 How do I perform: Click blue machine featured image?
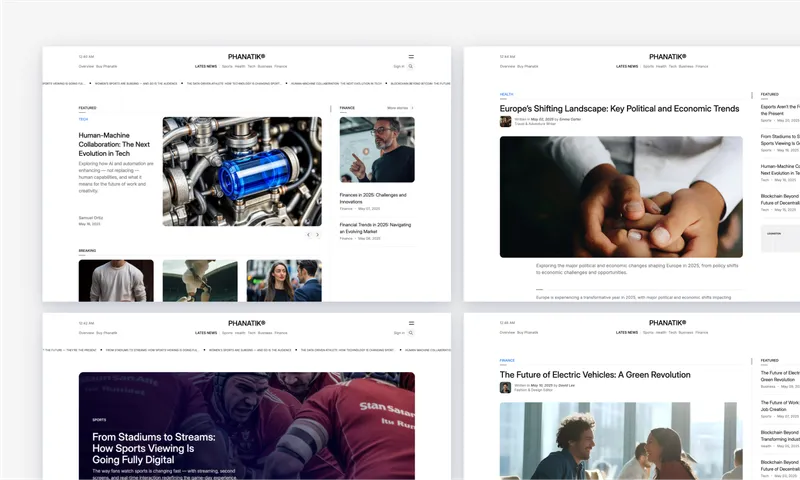242,170
